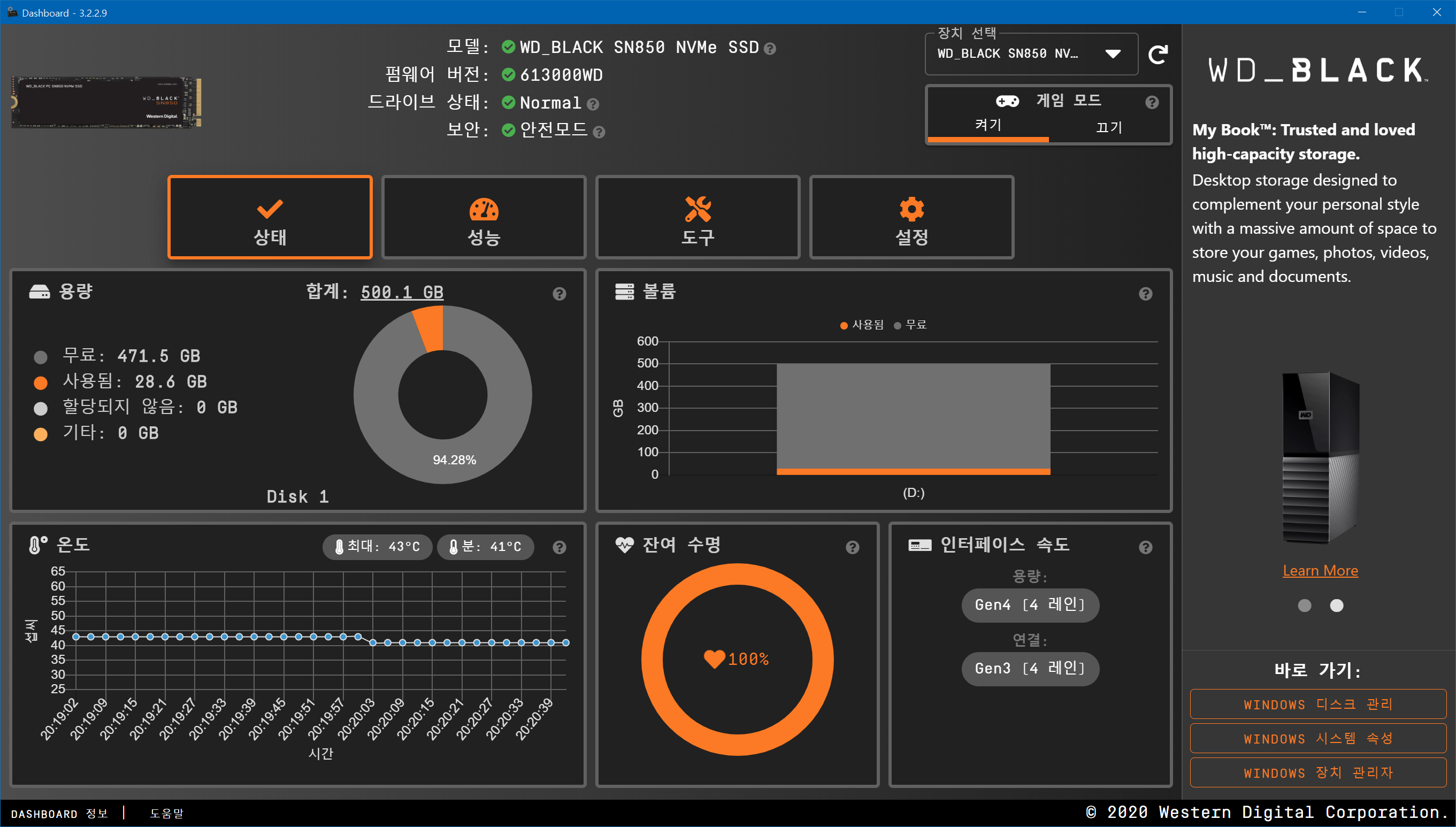This screenshot has height=827, width=1456.
Task: Click help icon in Capacity panel
Action: click(560, 294)
